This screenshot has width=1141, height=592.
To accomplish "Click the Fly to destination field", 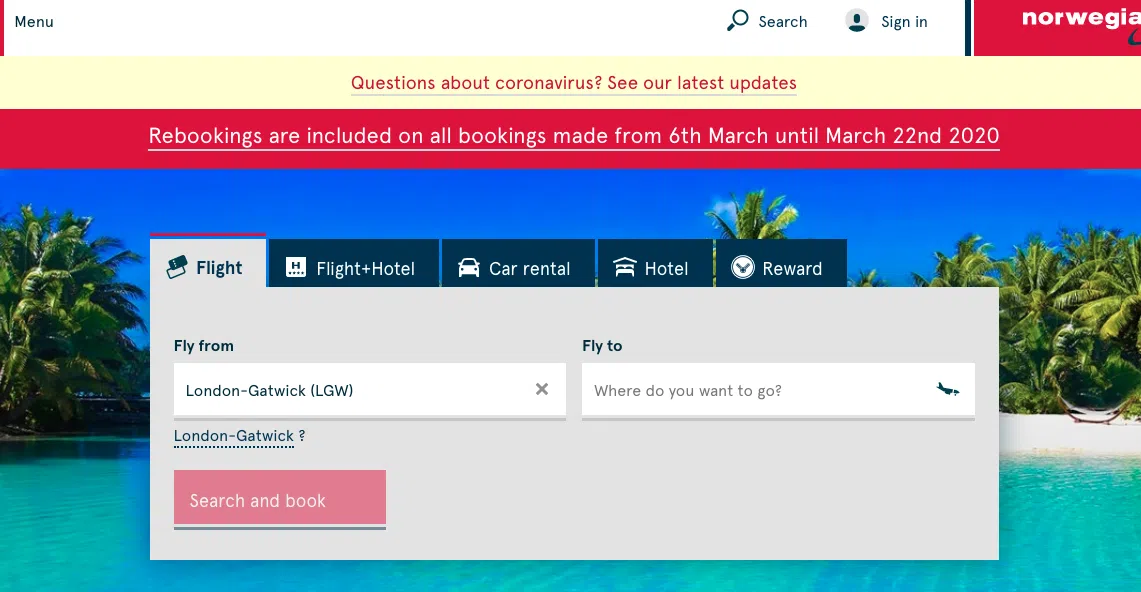I will pyautogui.click(x=750, y=390).
